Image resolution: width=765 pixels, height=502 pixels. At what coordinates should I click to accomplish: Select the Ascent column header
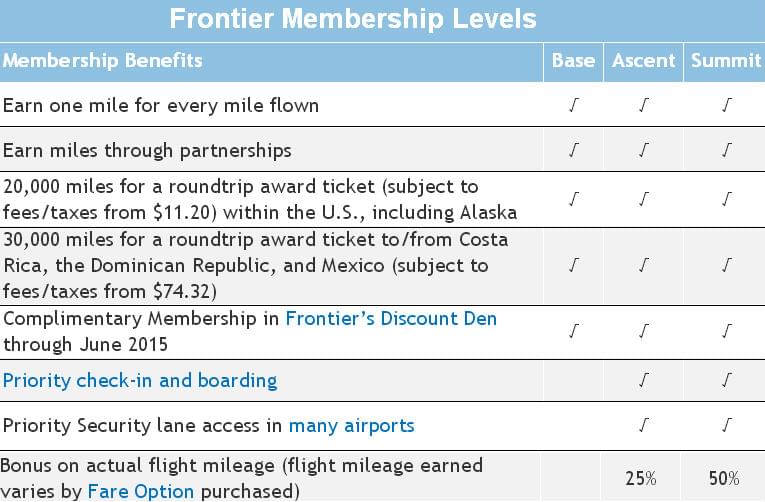(644, 60)
